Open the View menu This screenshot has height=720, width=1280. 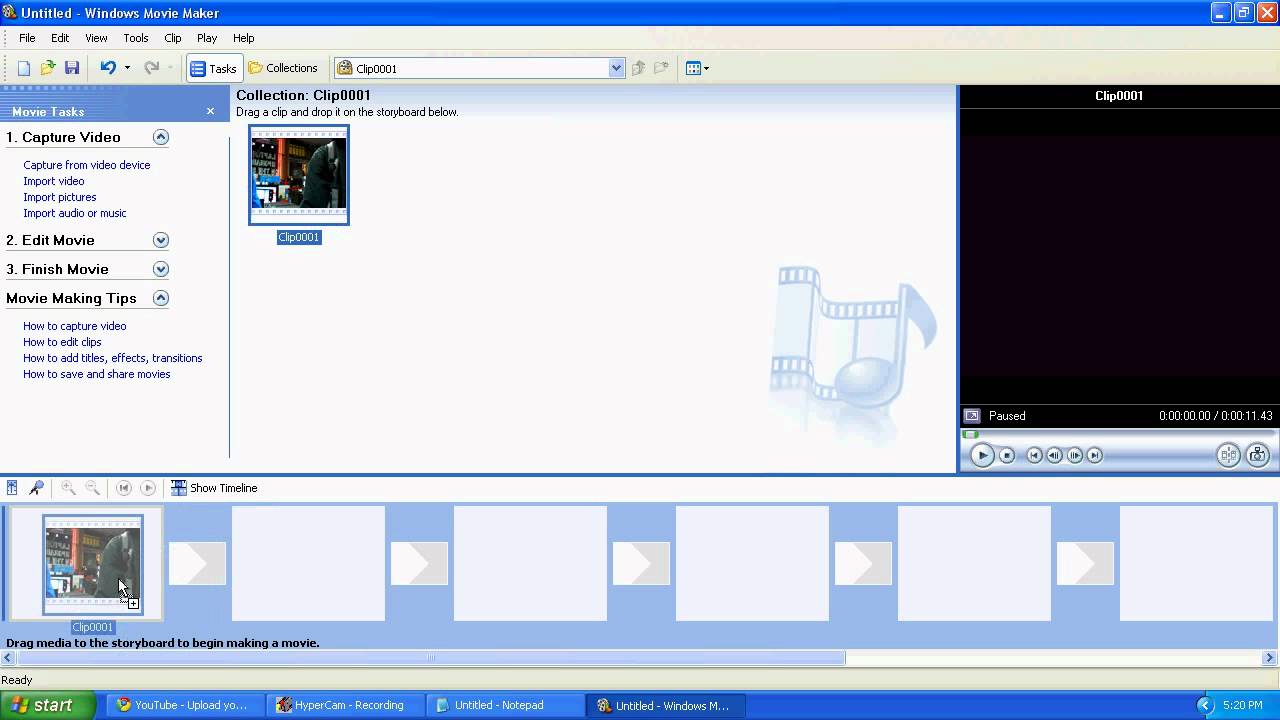pyautogui.click(x=96, y=38)
